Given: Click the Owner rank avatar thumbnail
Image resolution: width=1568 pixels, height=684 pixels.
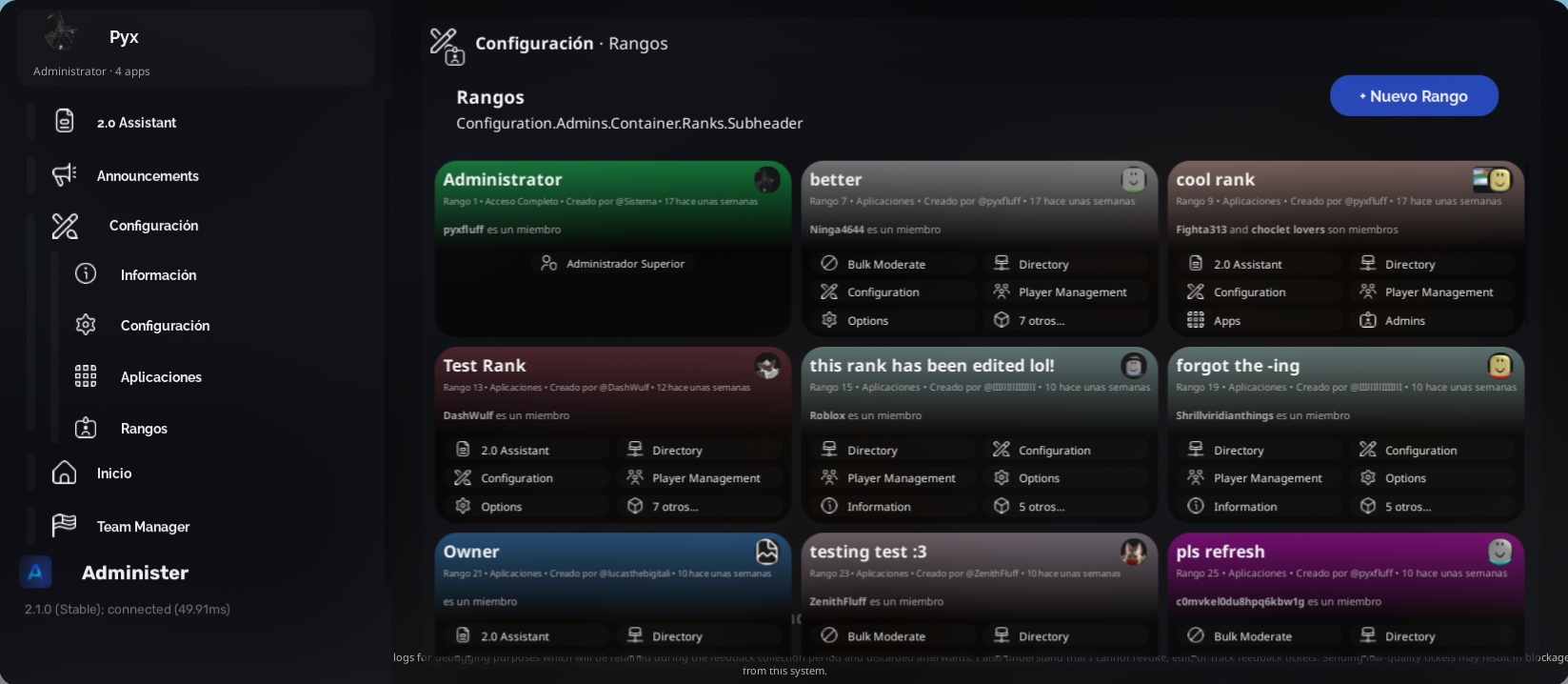Looking at the screenshot, I should 767,551.
